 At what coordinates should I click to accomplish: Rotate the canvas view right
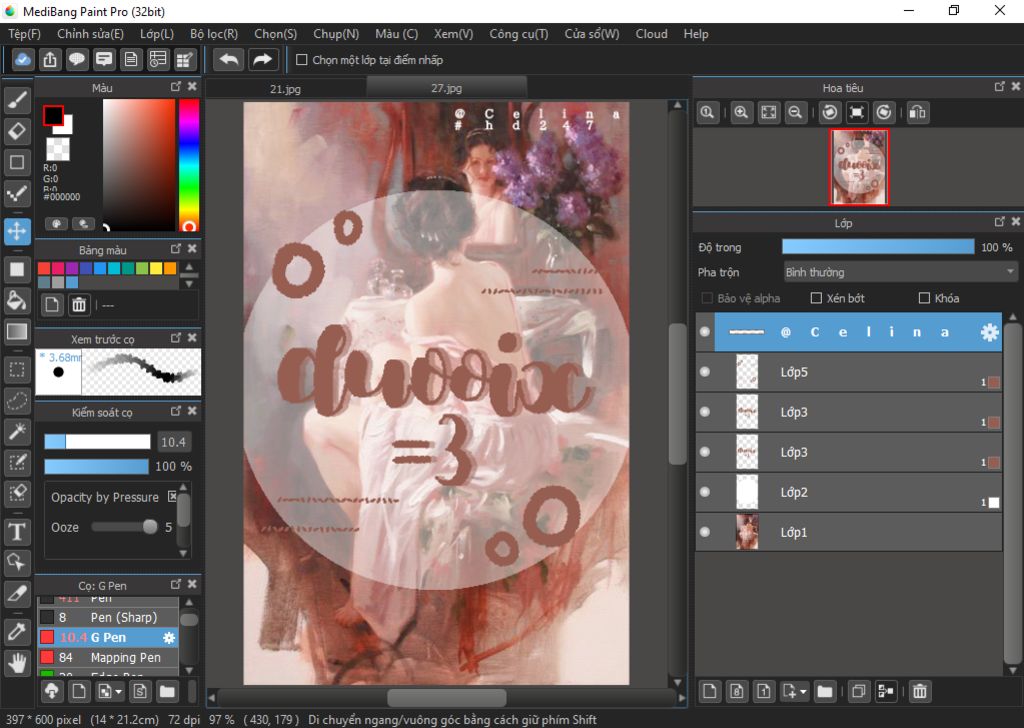pyautogui.click(x=884, y=112)
